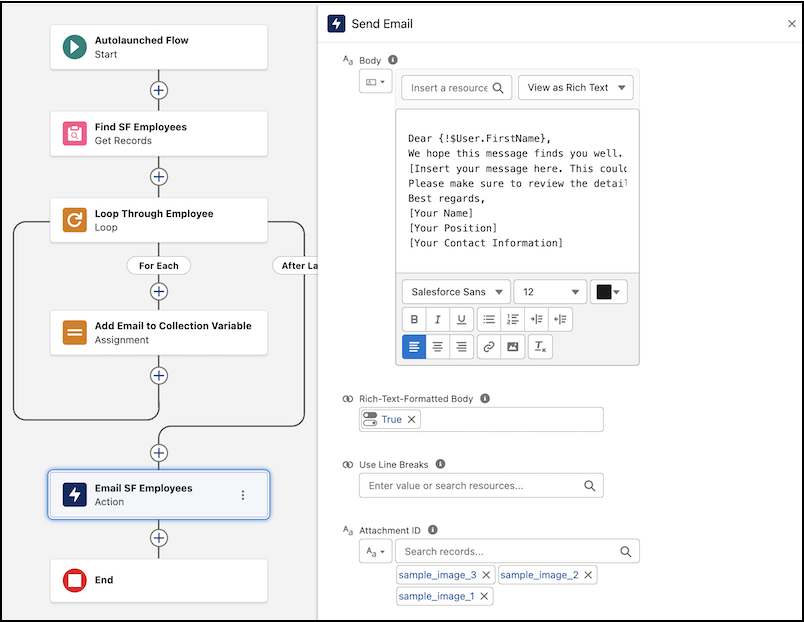
Task: Open the font size 12 dropdown
Action: (549, 292)
